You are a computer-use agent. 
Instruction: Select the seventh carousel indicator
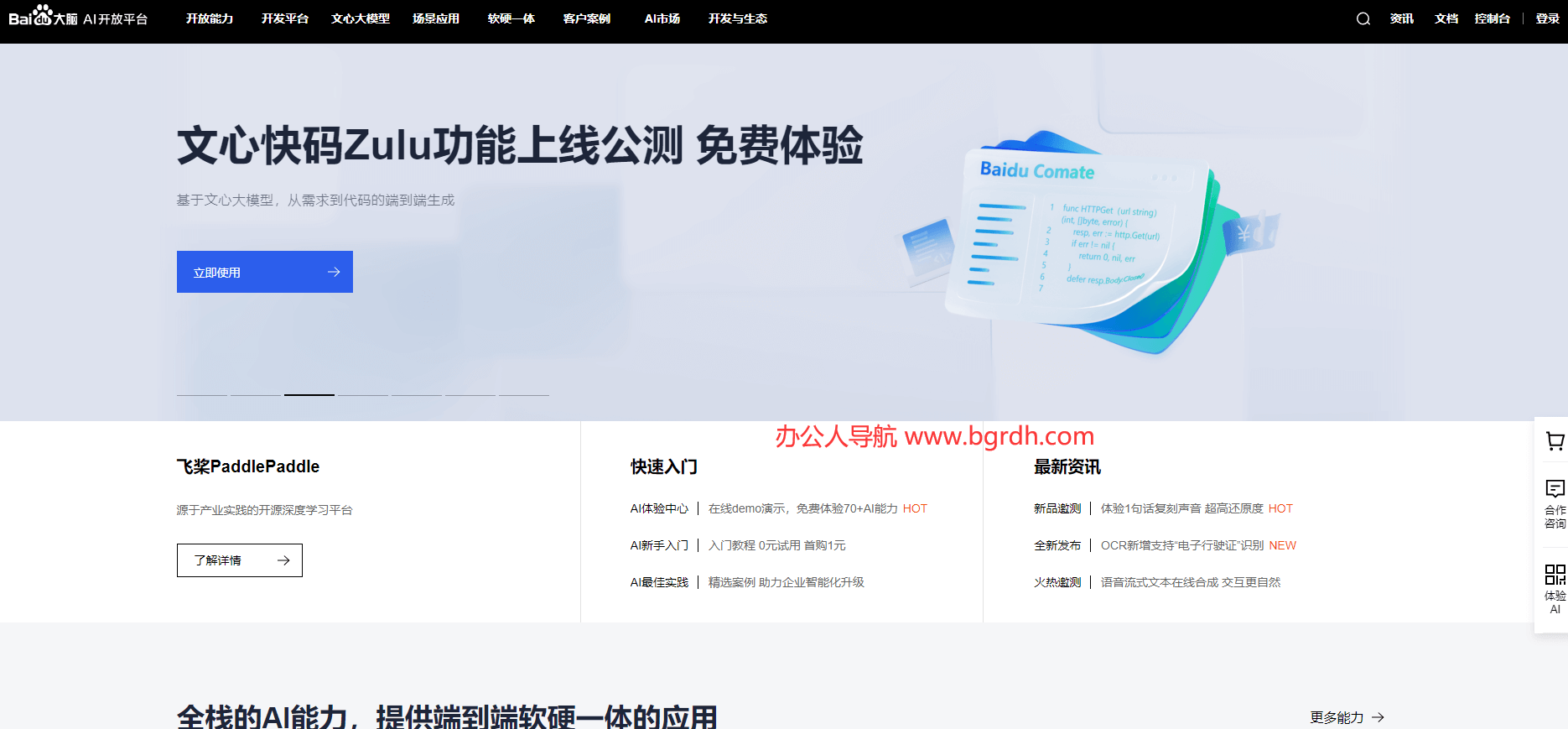coord(524,394)
